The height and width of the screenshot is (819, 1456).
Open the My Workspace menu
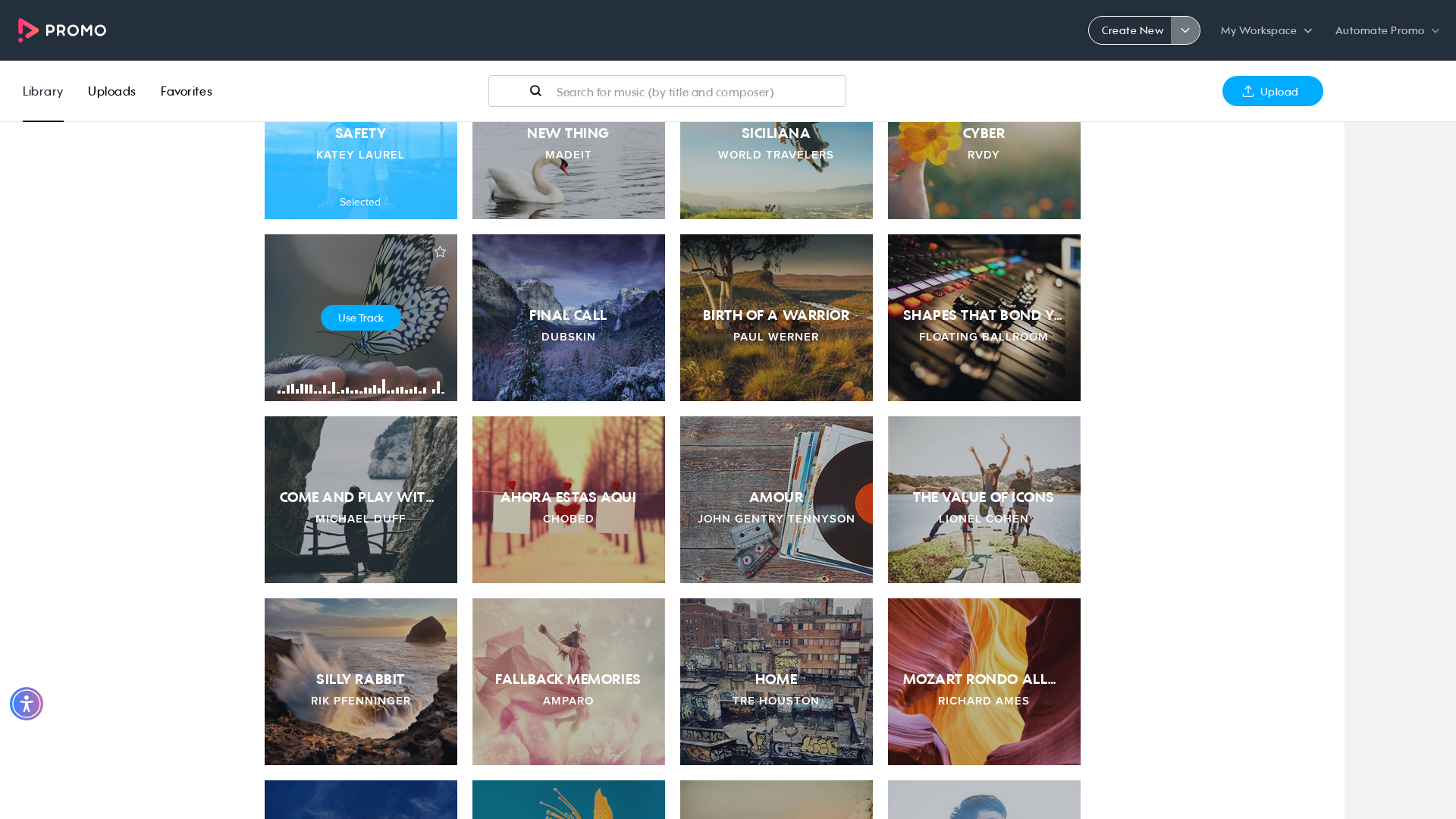[1266, 30]
